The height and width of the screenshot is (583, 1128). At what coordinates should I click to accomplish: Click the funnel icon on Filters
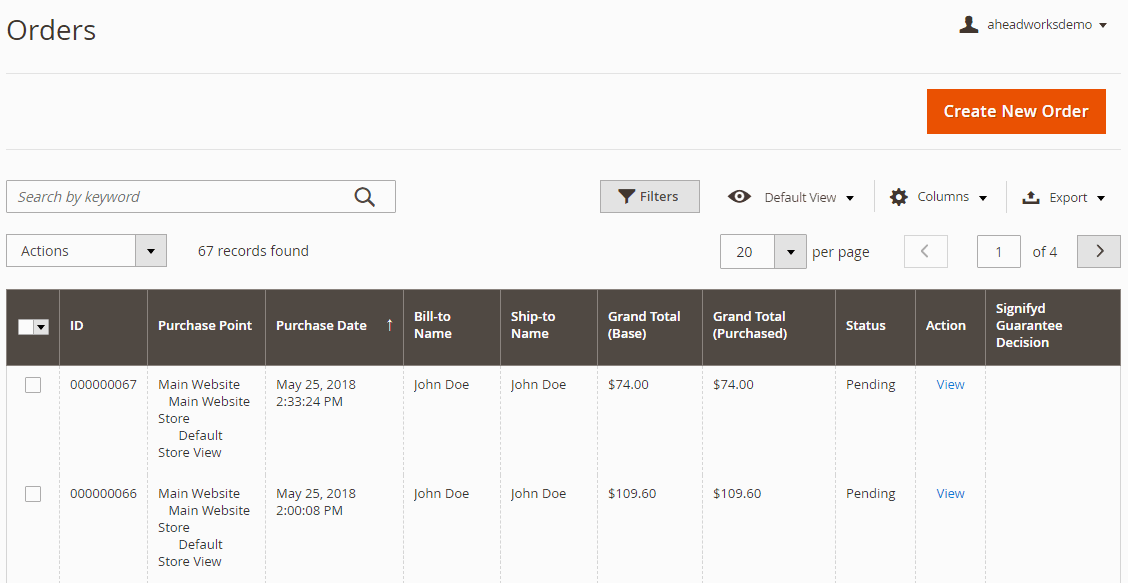click(x=627, y=196)
